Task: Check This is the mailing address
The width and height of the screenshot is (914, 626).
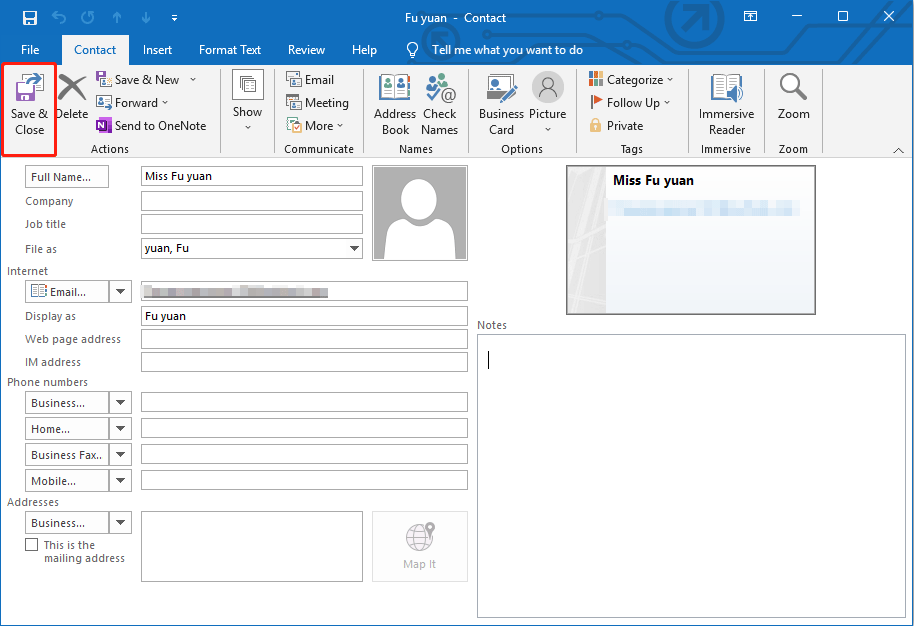Action: click(x=33, y=544)
